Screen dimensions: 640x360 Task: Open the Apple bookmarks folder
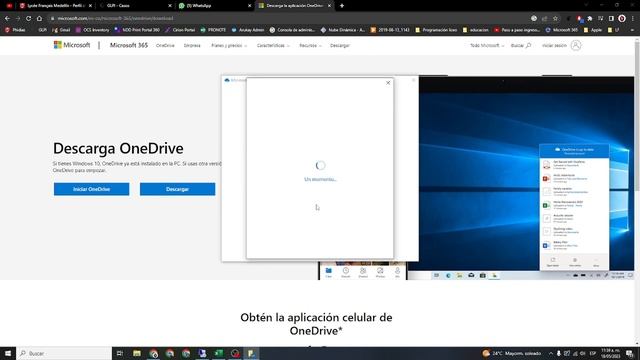(x=593, y=30)
